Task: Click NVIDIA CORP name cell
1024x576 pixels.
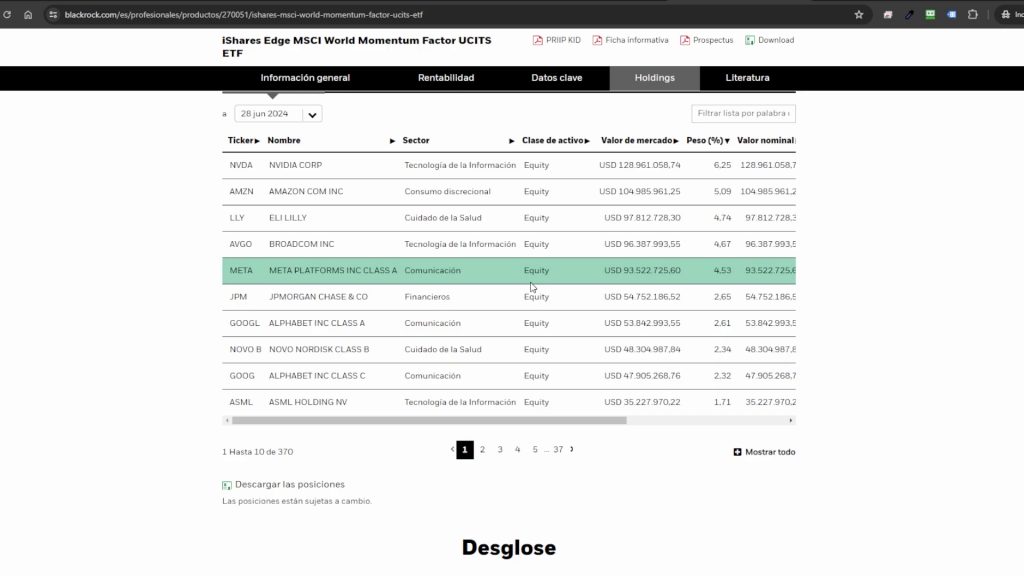Action: (295, 165)
